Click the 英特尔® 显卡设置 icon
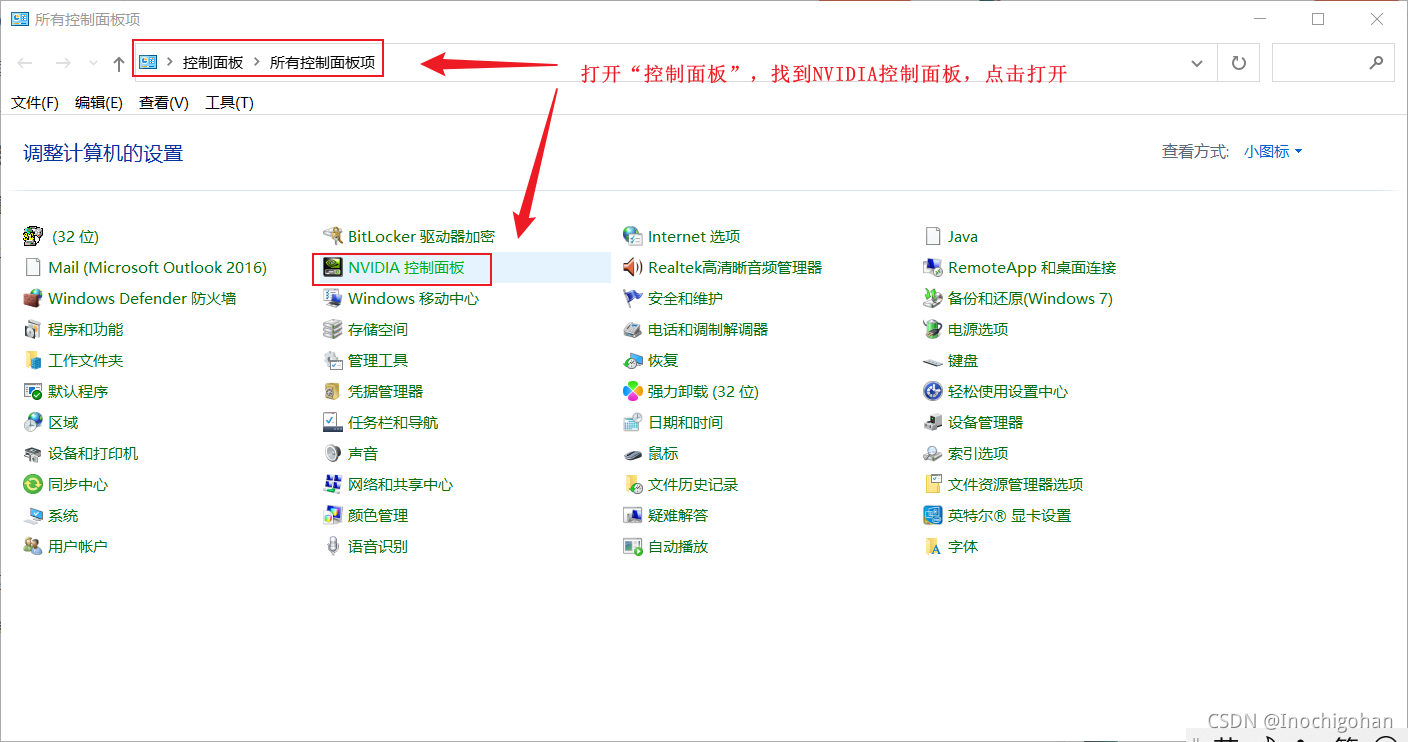This screenshot has height=742, width=1408. (933, 516)
